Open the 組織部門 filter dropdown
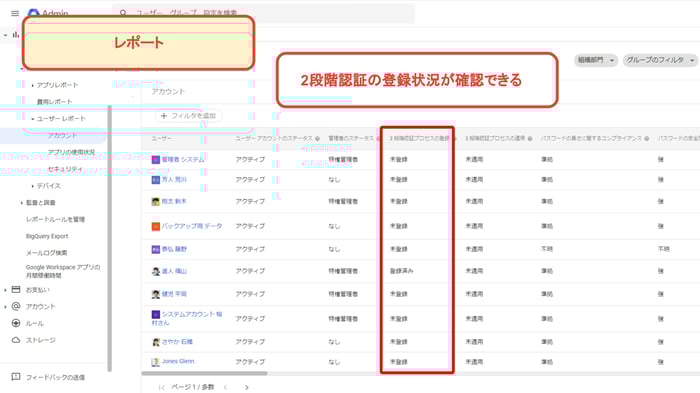This screenshot has width=700, height=393. 596,60
